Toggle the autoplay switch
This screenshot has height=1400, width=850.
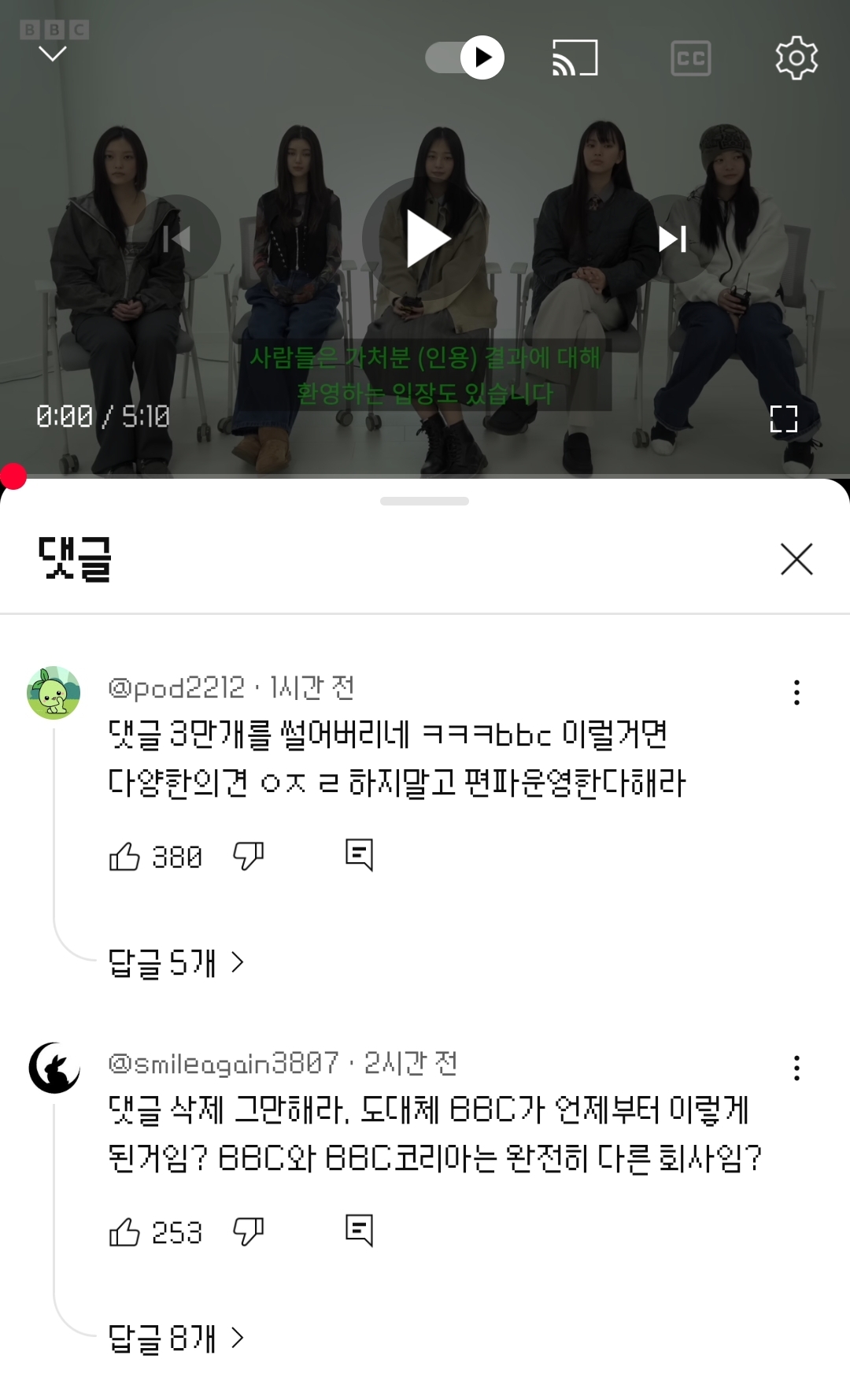click(x=465, y=57)
